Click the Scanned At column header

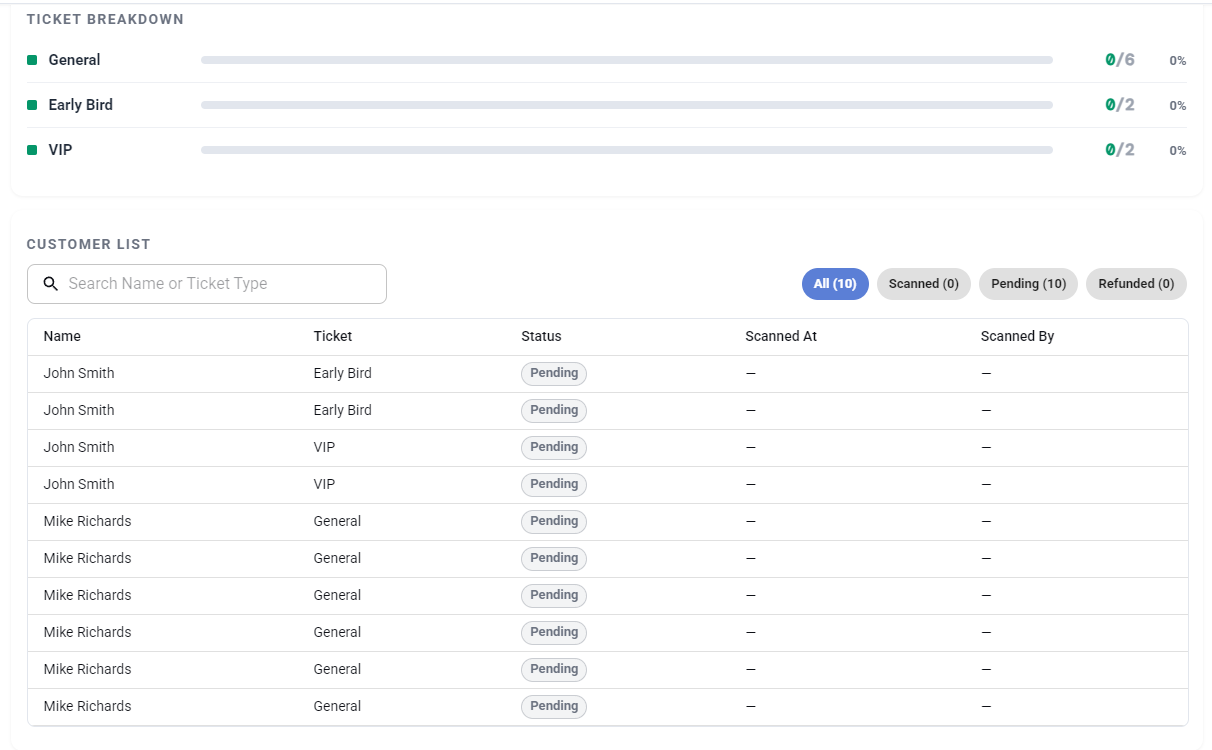[781, 336]
